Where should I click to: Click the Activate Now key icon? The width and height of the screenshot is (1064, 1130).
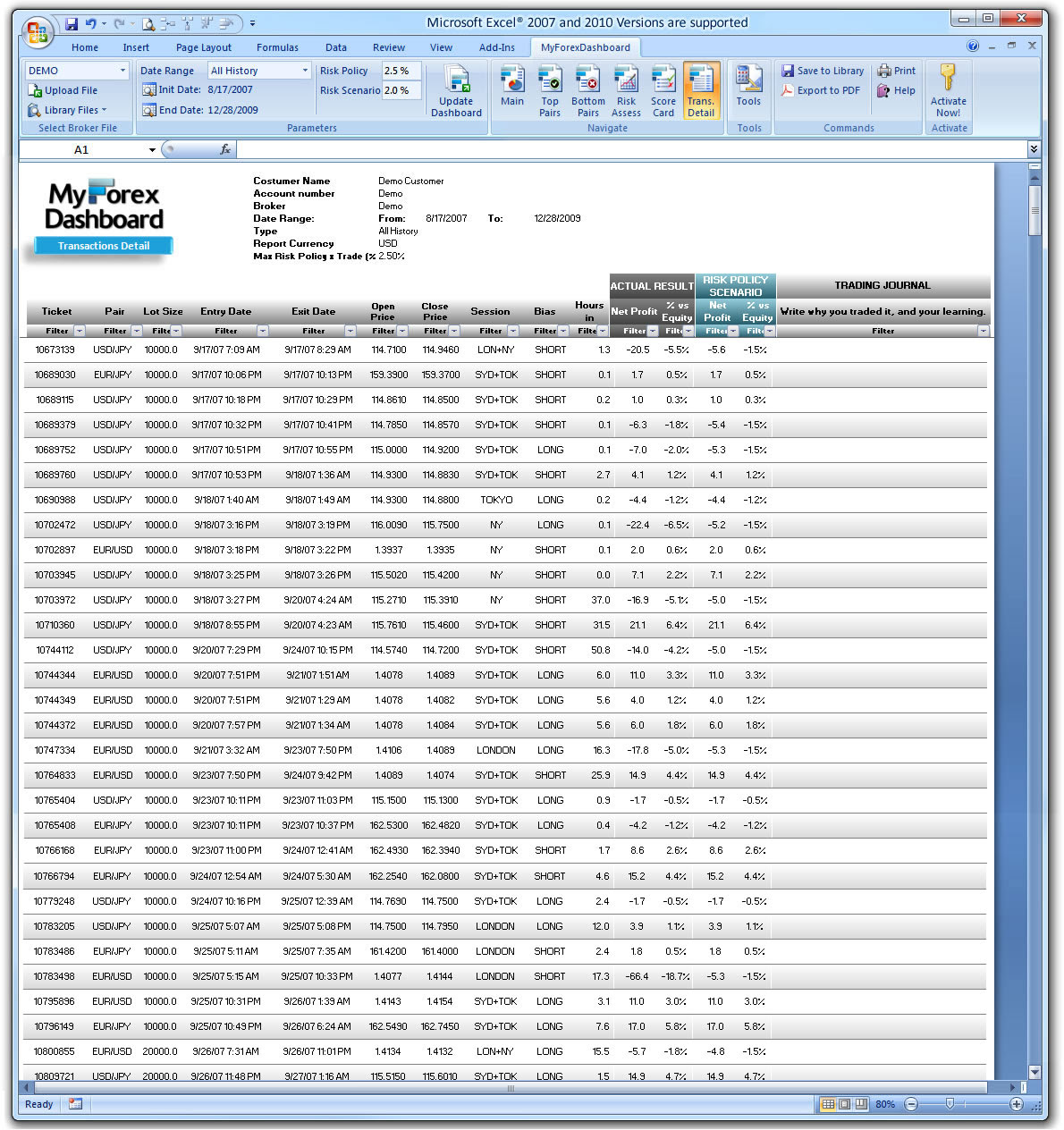coord(948,78)
